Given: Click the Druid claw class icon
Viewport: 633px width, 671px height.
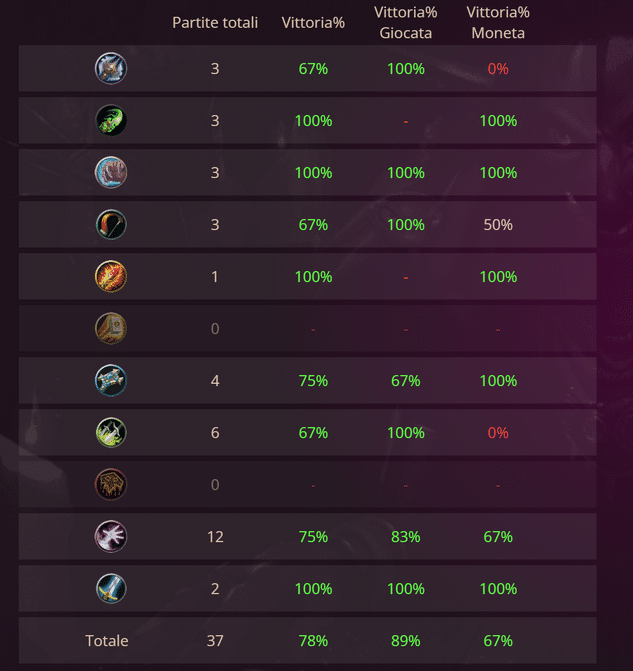Looking at the screenshot, I should 110,173.
